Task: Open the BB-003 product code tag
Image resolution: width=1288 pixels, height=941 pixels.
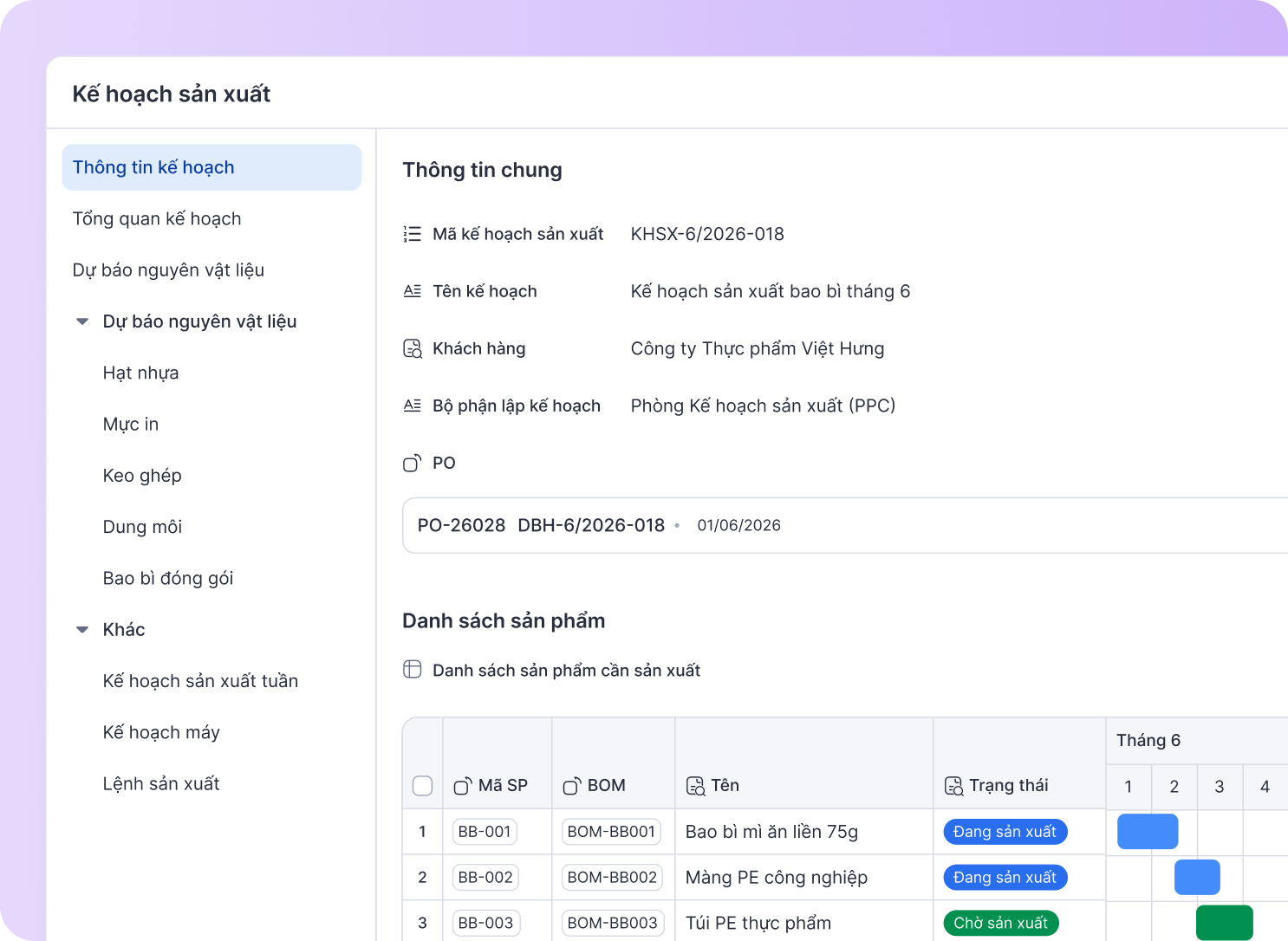Action: tap(485, 924)
